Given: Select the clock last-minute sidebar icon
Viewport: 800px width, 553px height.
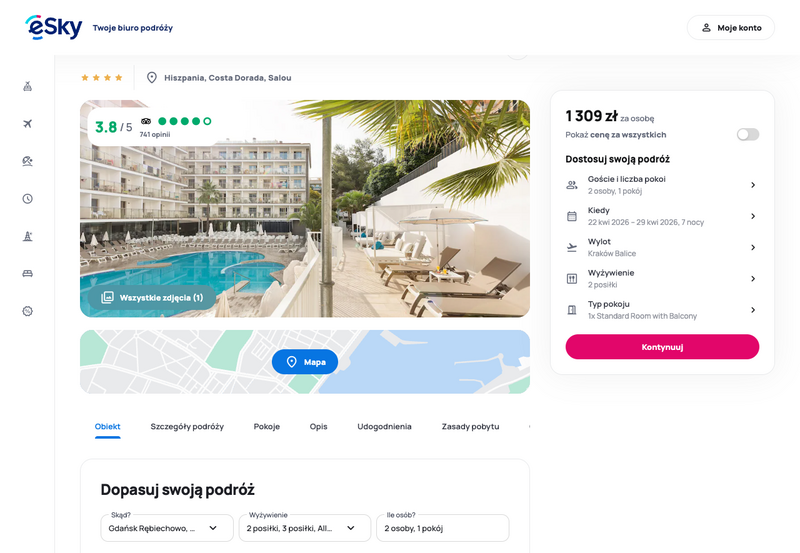Looking at the screenshot, I should [28, 199].
